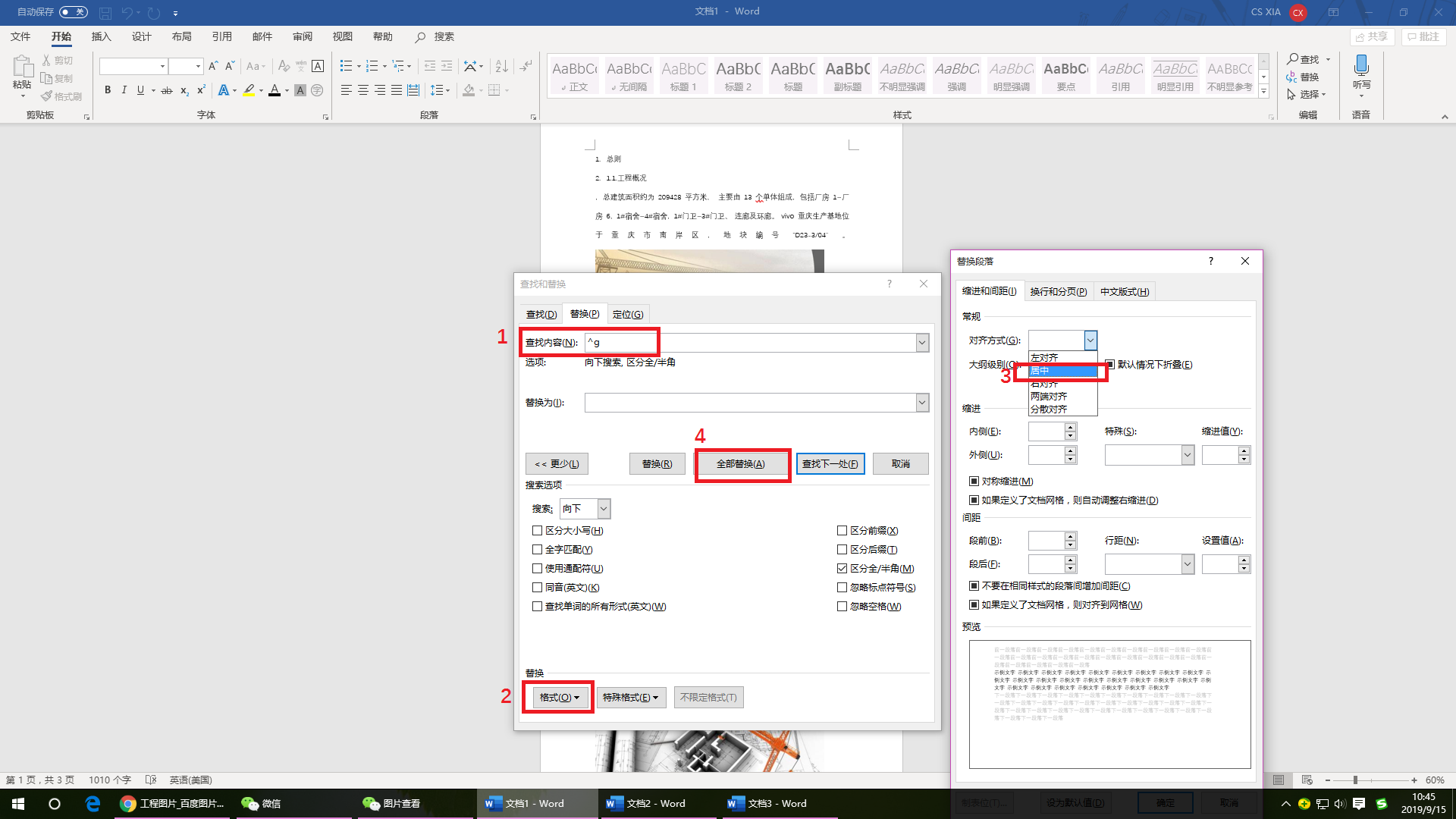
Task: Open the 替换为 dropdown arrow
Action: pyautogui.click(x=922, y=403)
